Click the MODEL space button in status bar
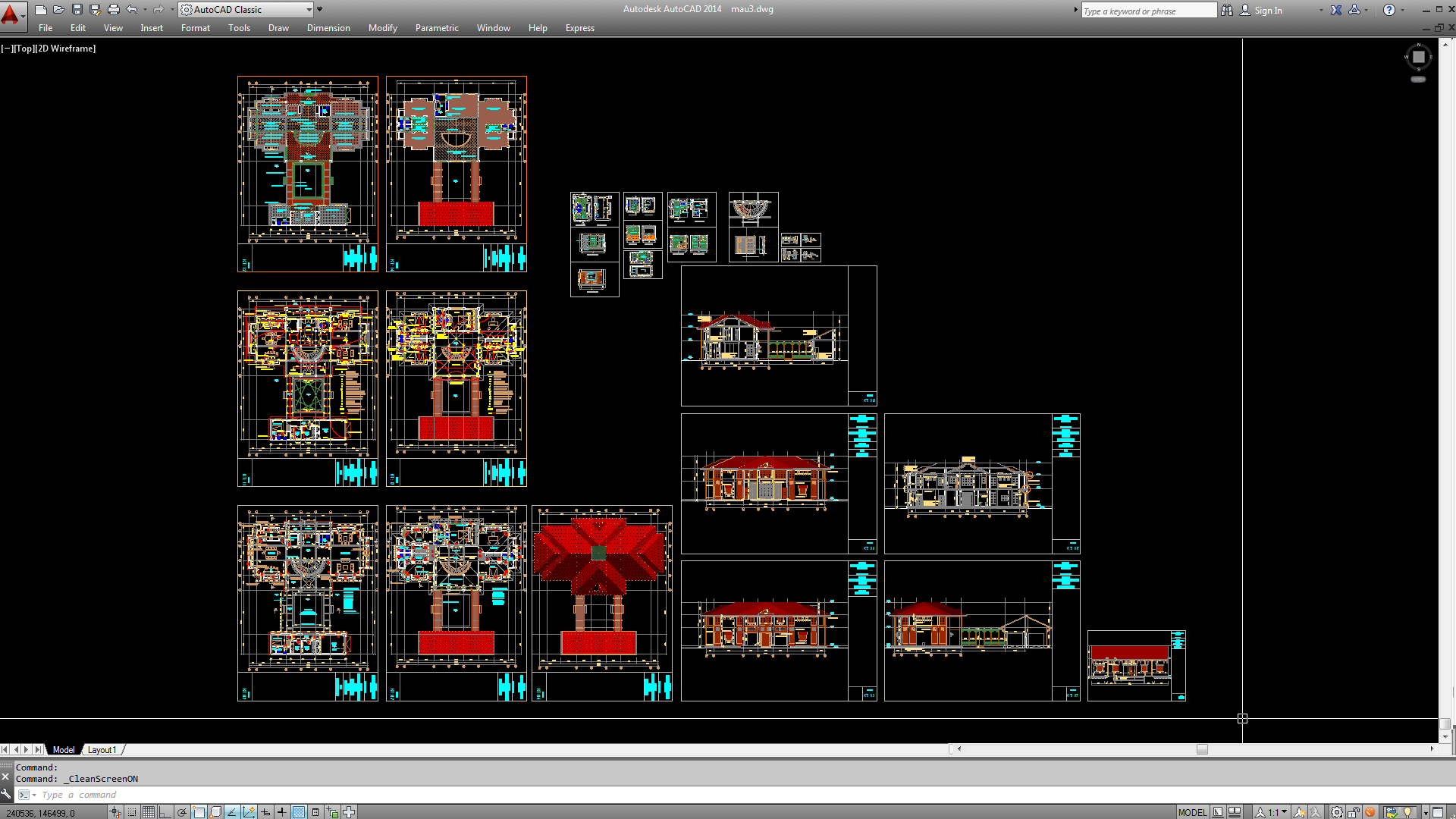 click(x=1192, y=812)
